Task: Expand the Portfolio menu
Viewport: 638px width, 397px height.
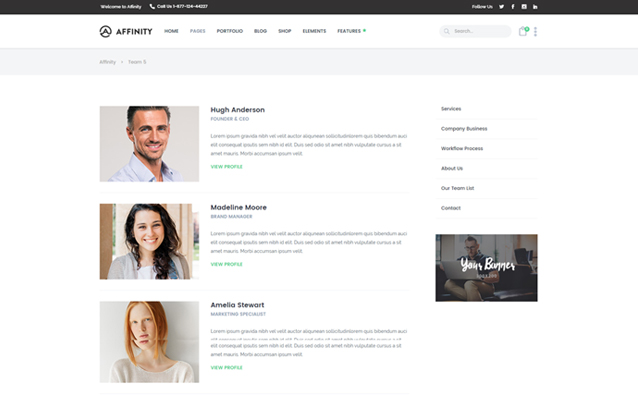Action: click(x=229, y=31)
